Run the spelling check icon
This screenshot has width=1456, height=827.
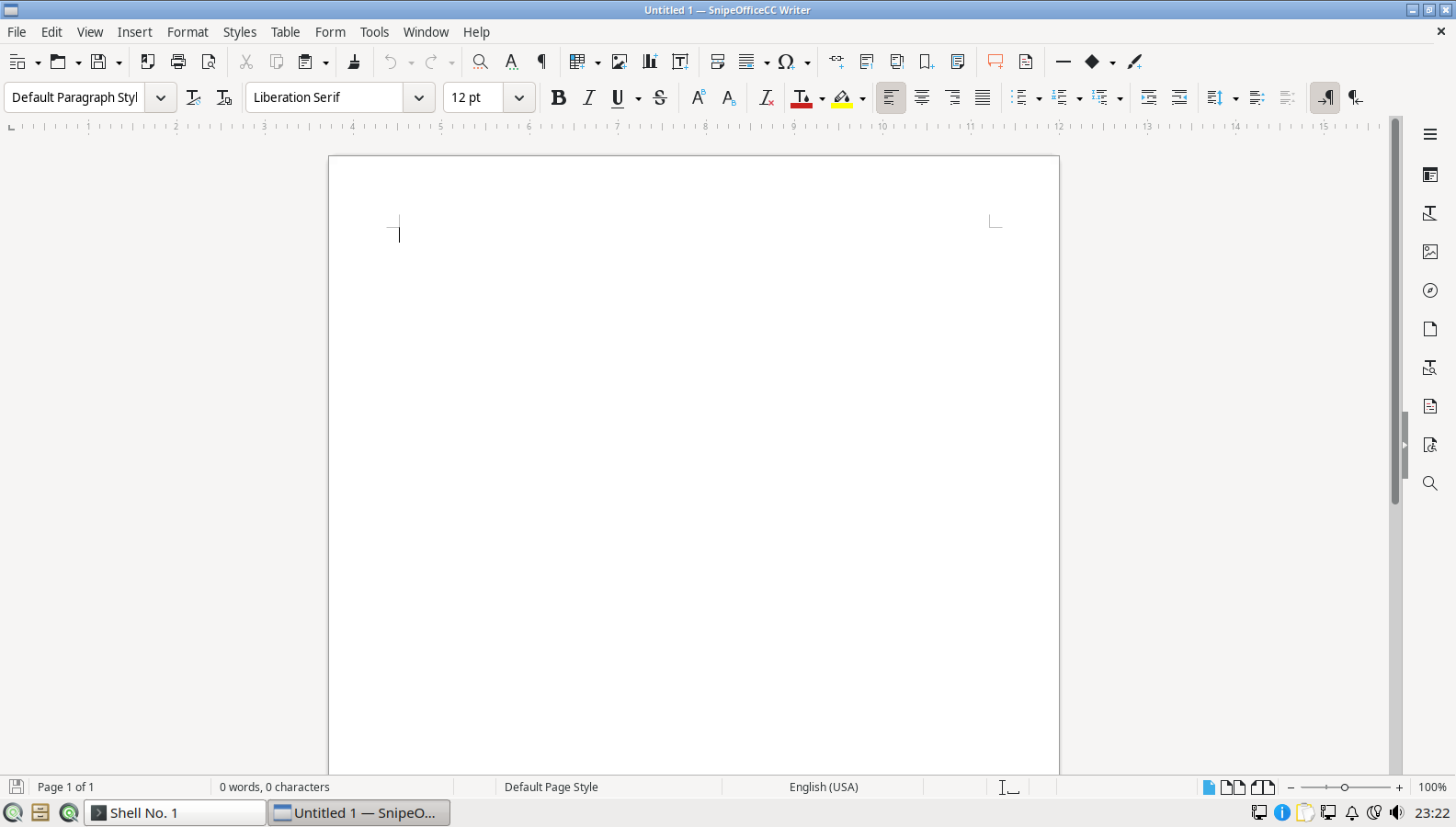coord(511,62)
